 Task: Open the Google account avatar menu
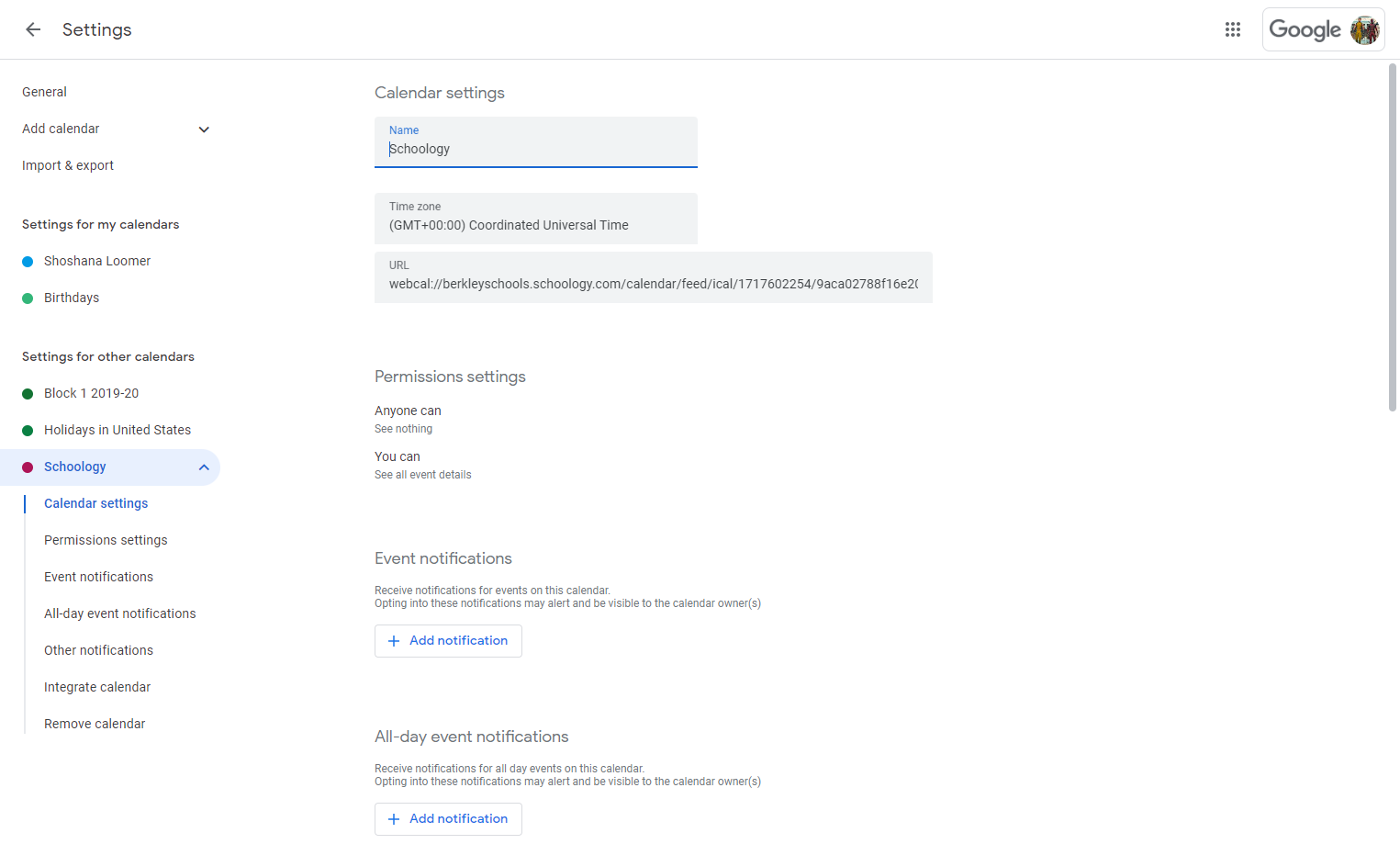coord(1365,29)
